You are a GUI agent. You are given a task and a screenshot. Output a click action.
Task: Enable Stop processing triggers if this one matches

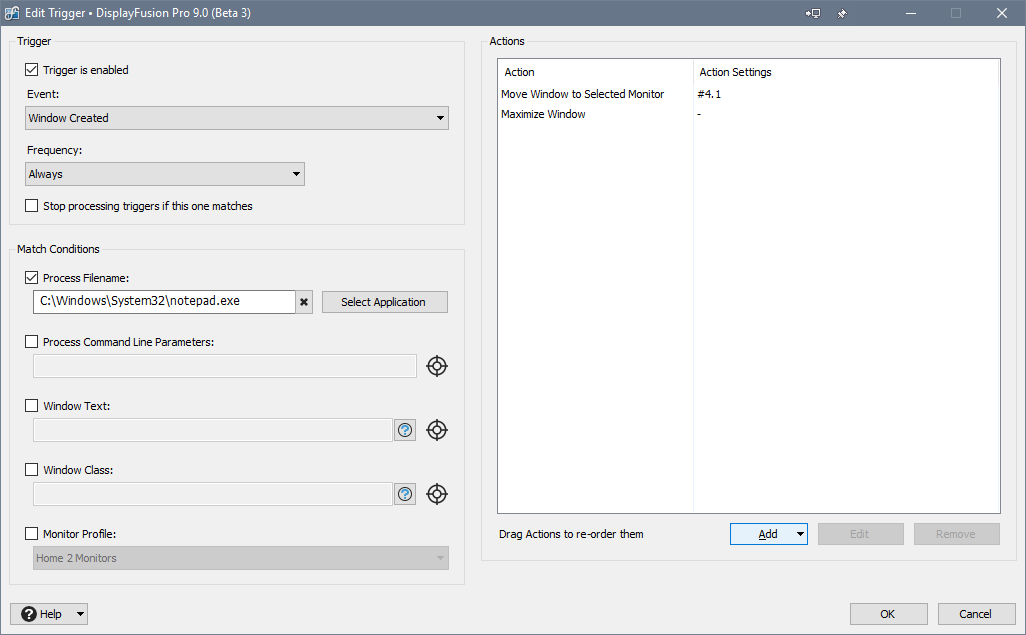coord(32,206)
